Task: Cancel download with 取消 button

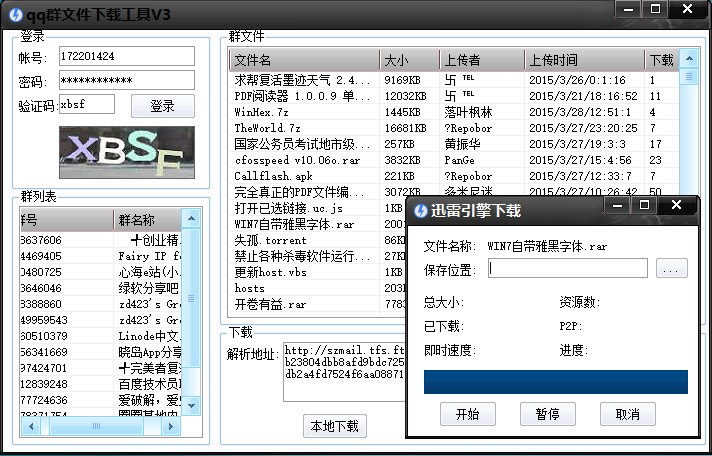Action: [628, 414]
